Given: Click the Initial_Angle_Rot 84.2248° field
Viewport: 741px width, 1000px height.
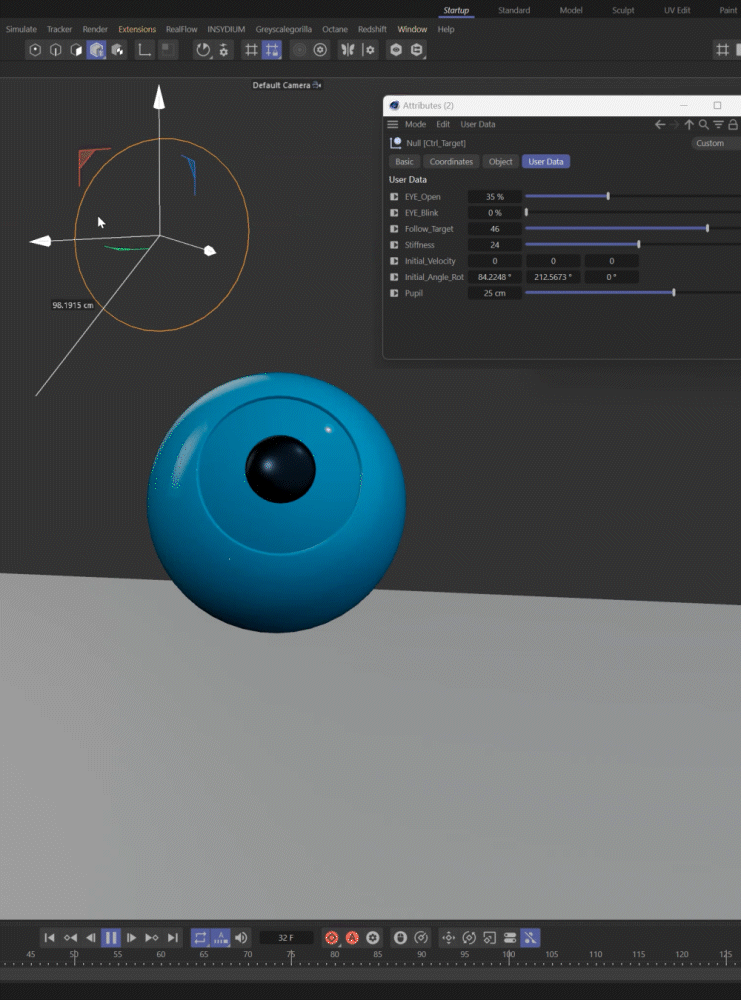Looking at the screenshot, I should click(495, 277).
